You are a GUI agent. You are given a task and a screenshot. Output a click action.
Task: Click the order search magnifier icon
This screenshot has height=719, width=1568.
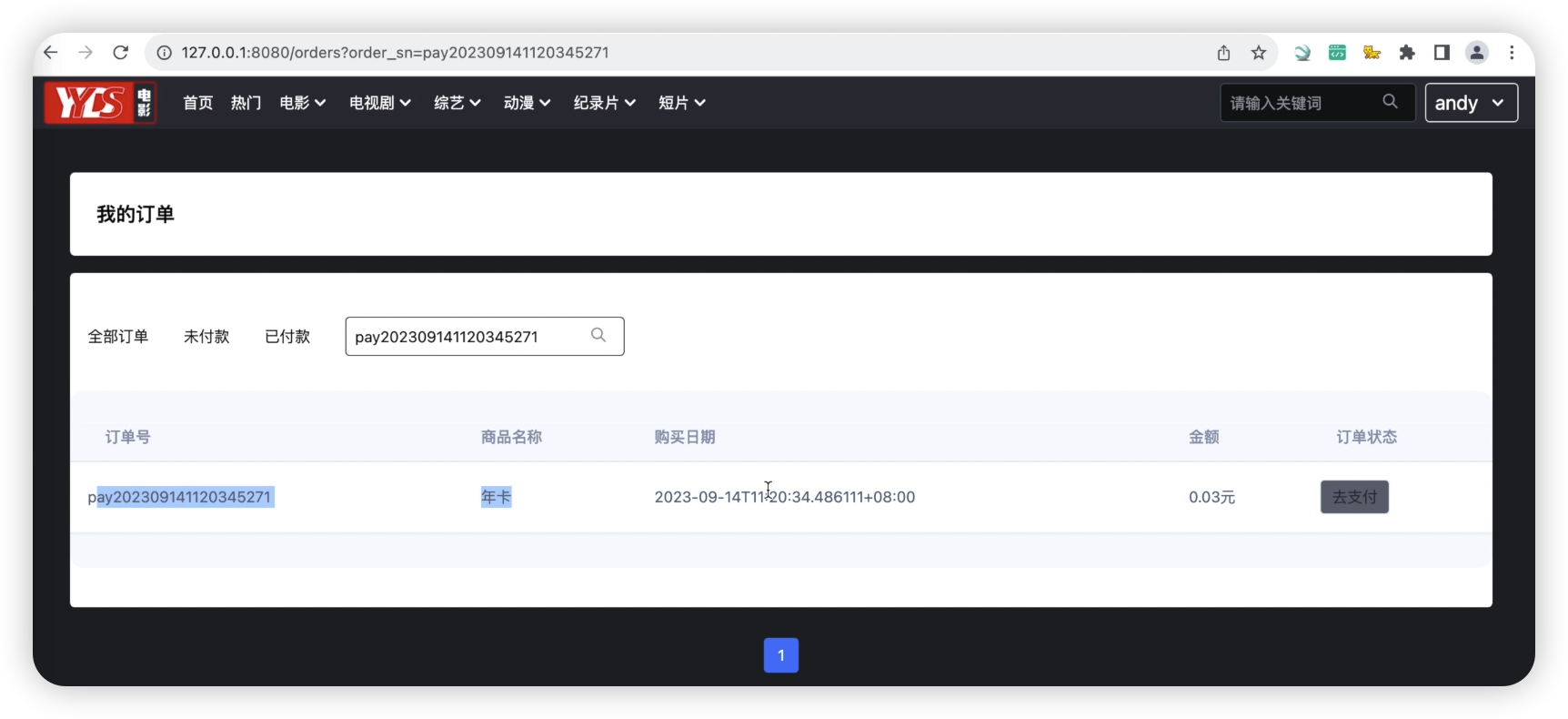pyautogui.click(x=598, y=335)
